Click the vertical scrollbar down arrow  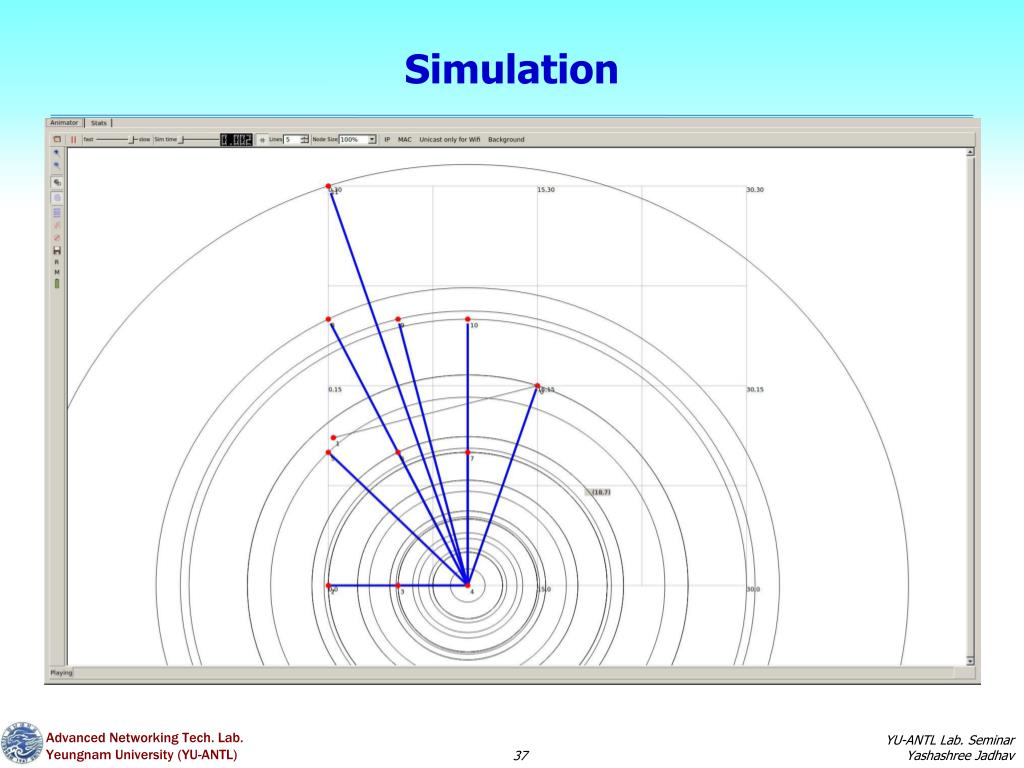tap(970, 661)
